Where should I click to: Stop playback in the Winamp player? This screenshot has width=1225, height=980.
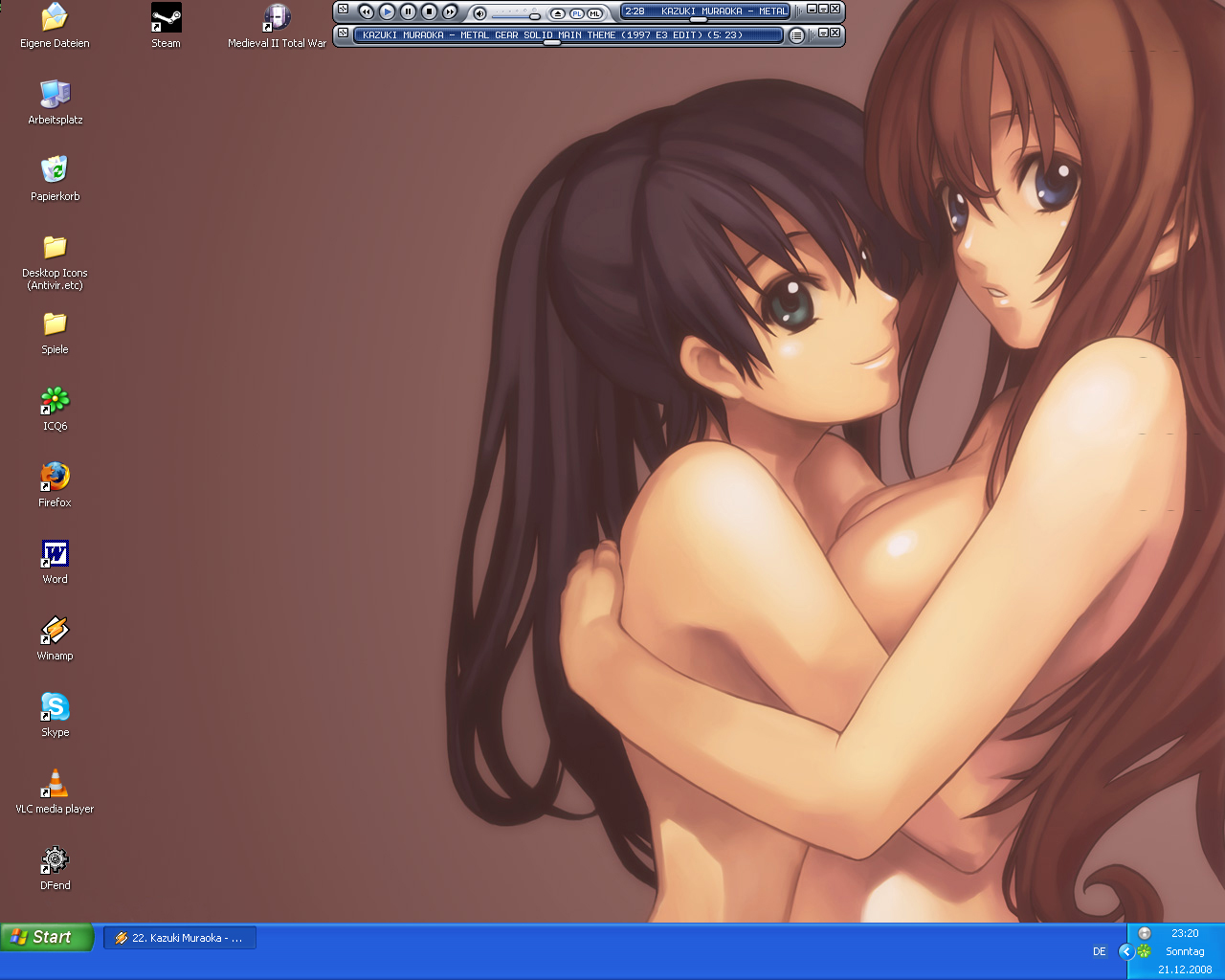click(429, 12)
